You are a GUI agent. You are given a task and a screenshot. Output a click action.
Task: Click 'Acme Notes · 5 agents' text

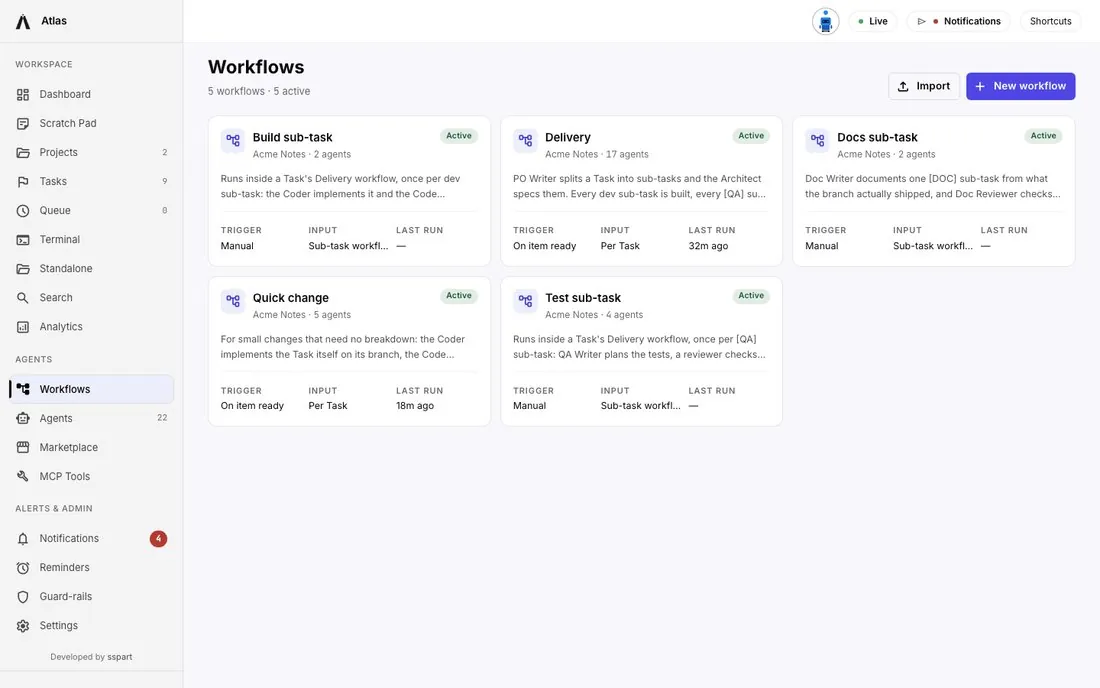click(302, 315)
